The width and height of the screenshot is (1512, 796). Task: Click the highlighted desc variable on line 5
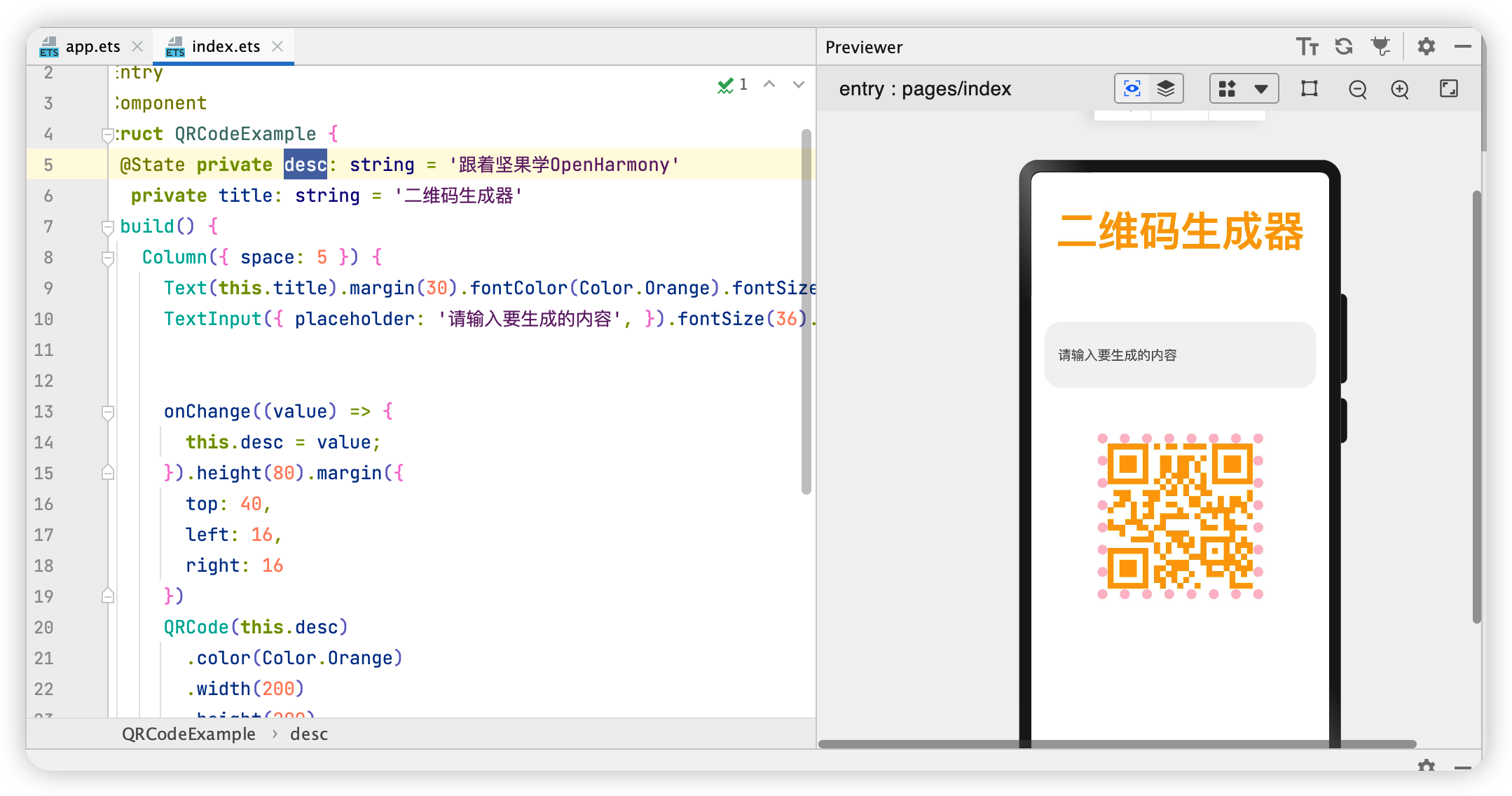pos(305,165)
